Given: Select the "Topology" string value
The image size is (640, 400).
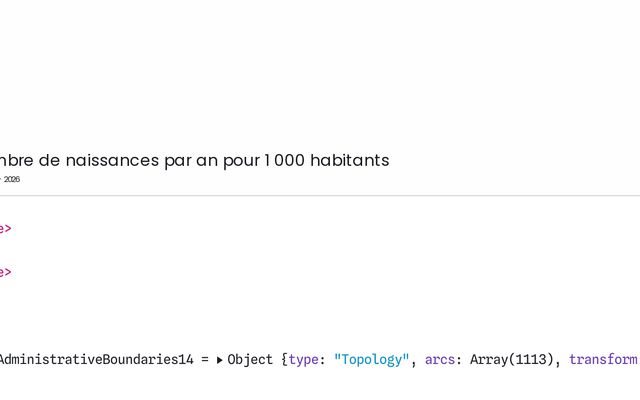Looking at the screenshot, I should (x=371, y=360).
